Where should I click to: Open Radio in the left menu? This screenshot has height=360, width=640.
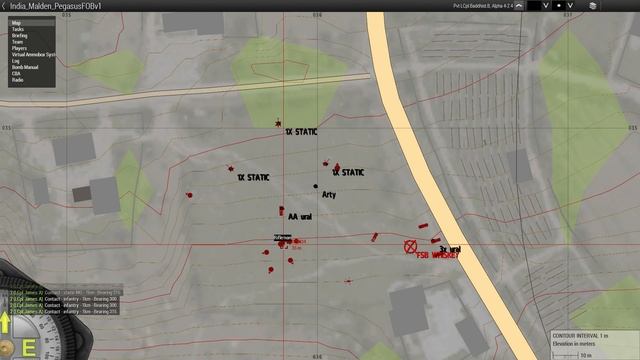point(31,80)
